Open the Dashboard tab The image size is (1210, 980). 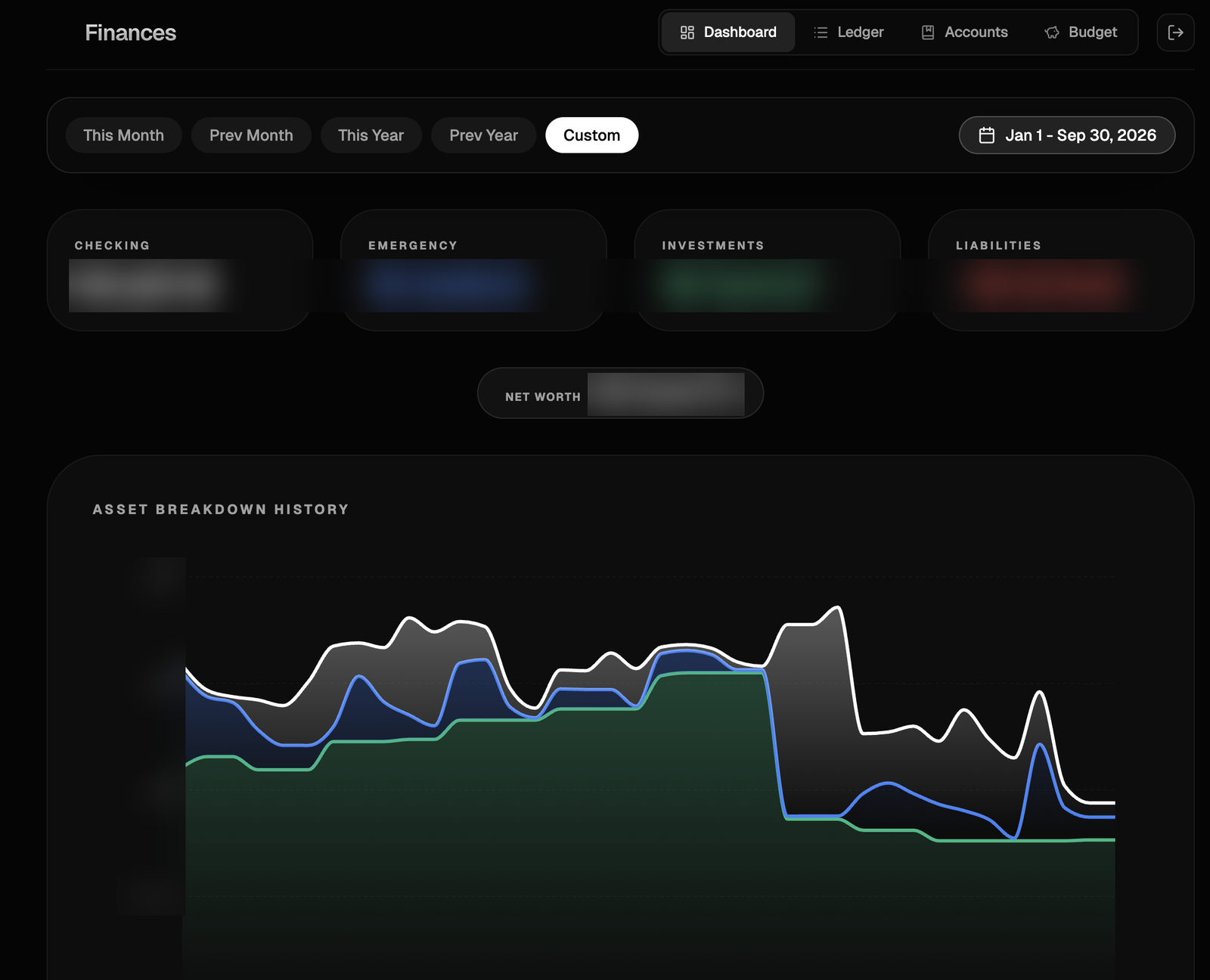[x=728, y=33]
